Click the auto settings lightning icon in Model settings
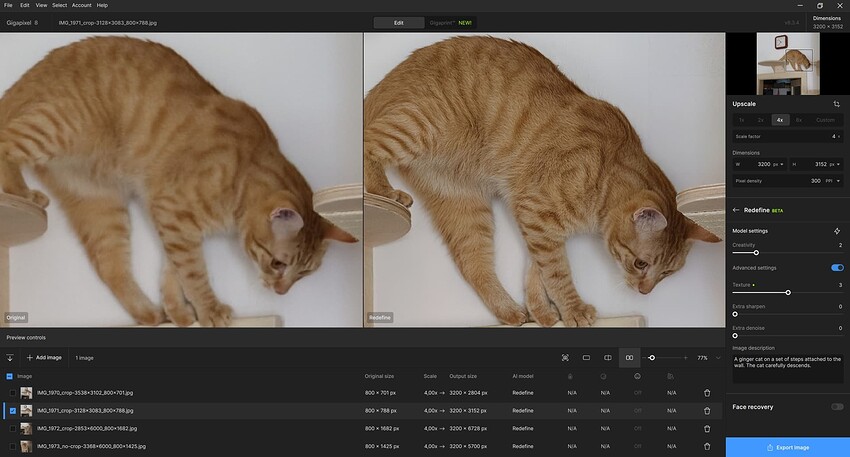Image resolution: width=850 pixels, height=457 pixels. (x=836, y=231)
